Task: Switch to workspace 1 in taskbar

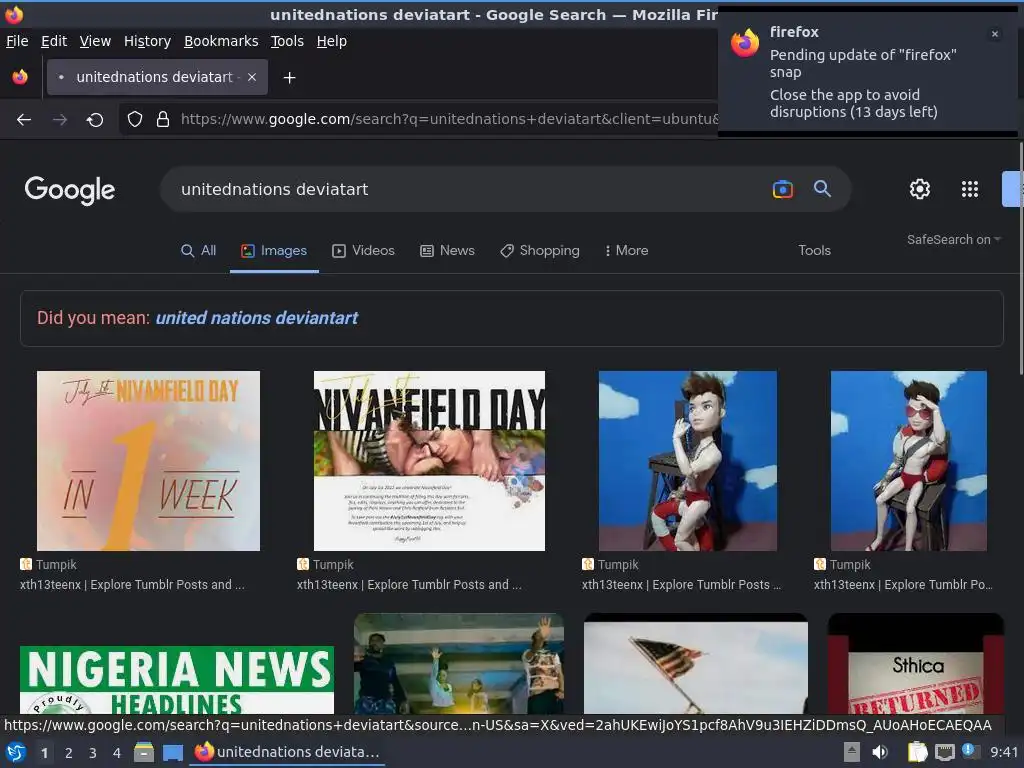Action: click(44, 753)
